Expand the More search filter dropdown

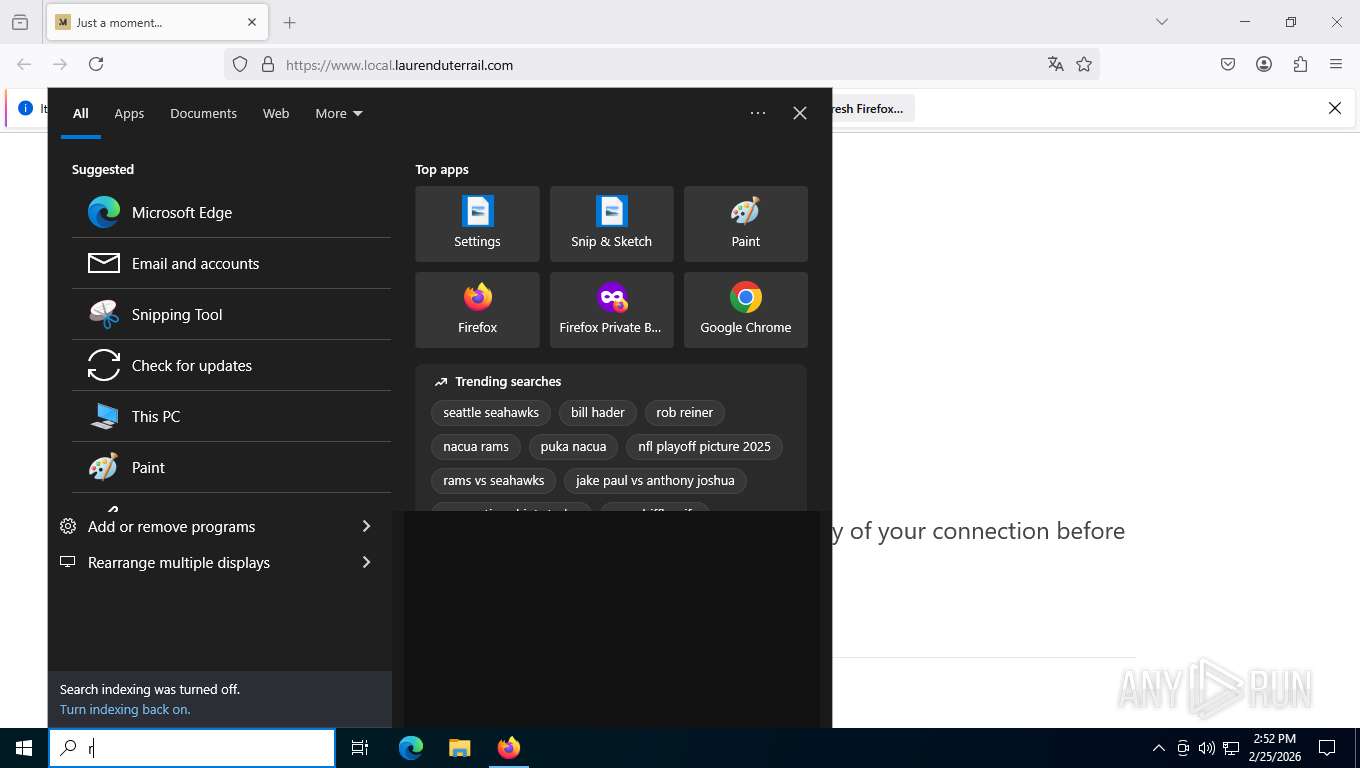(339, 113)
